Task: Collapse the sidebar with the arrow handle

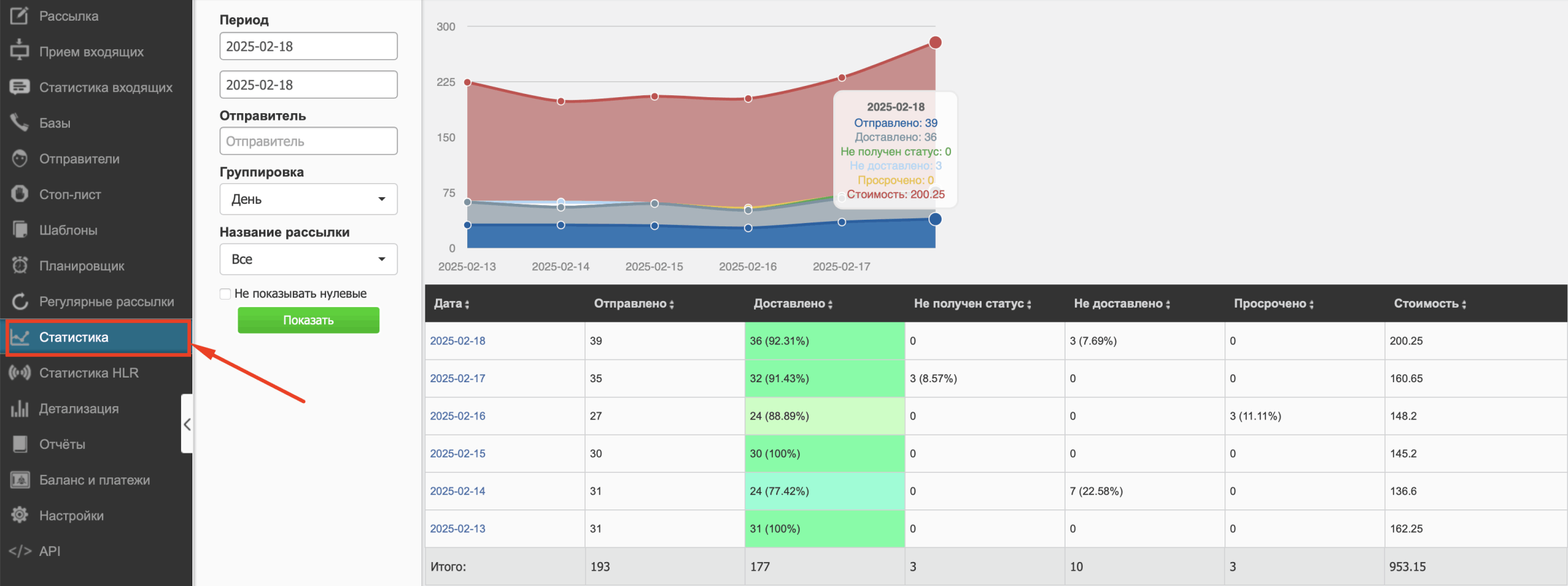Action: pyautogui.click(x=187, y=424)
